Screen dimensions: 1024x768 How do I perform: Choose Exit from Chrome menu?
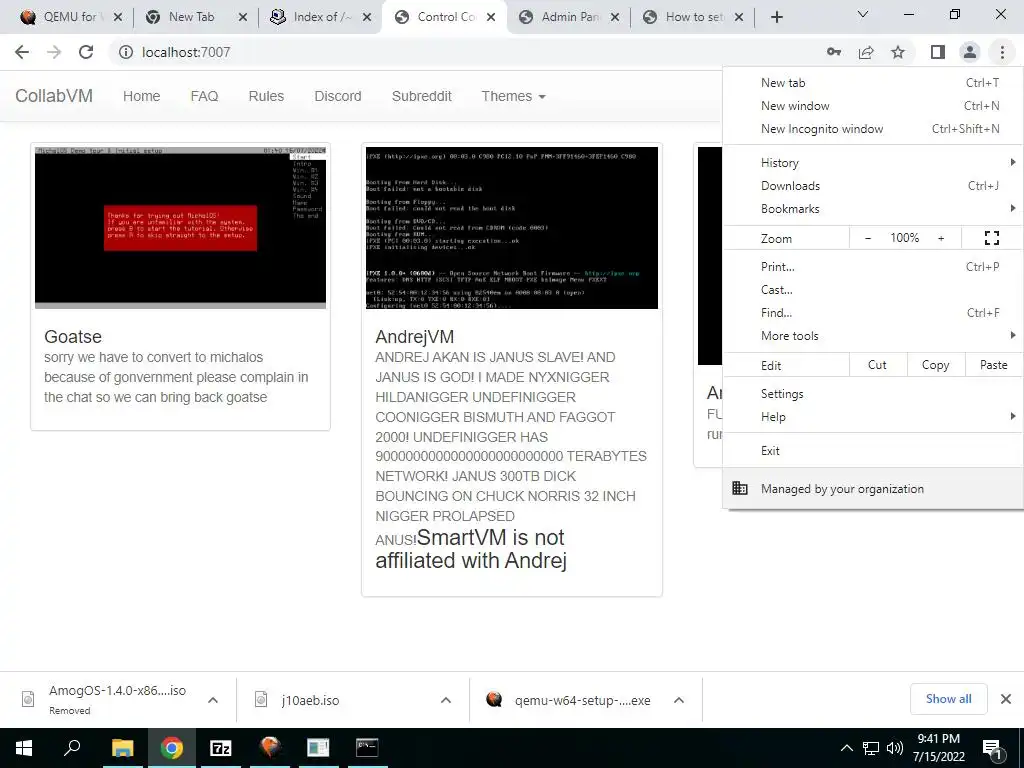(x=873, y=451)
